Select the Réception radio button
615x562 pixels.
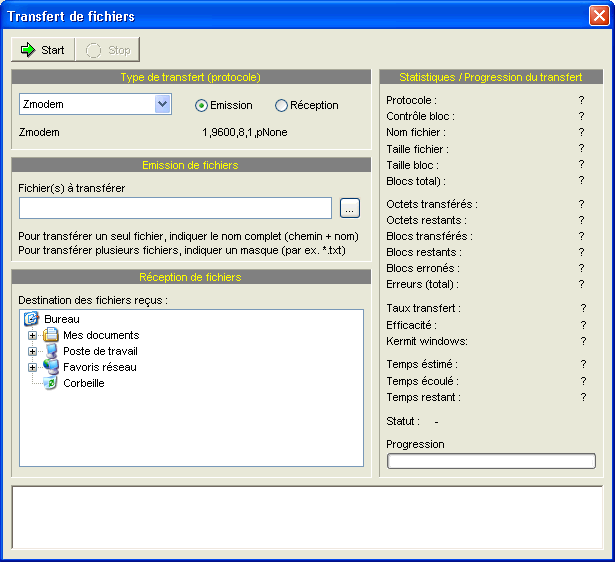(281, 105)
